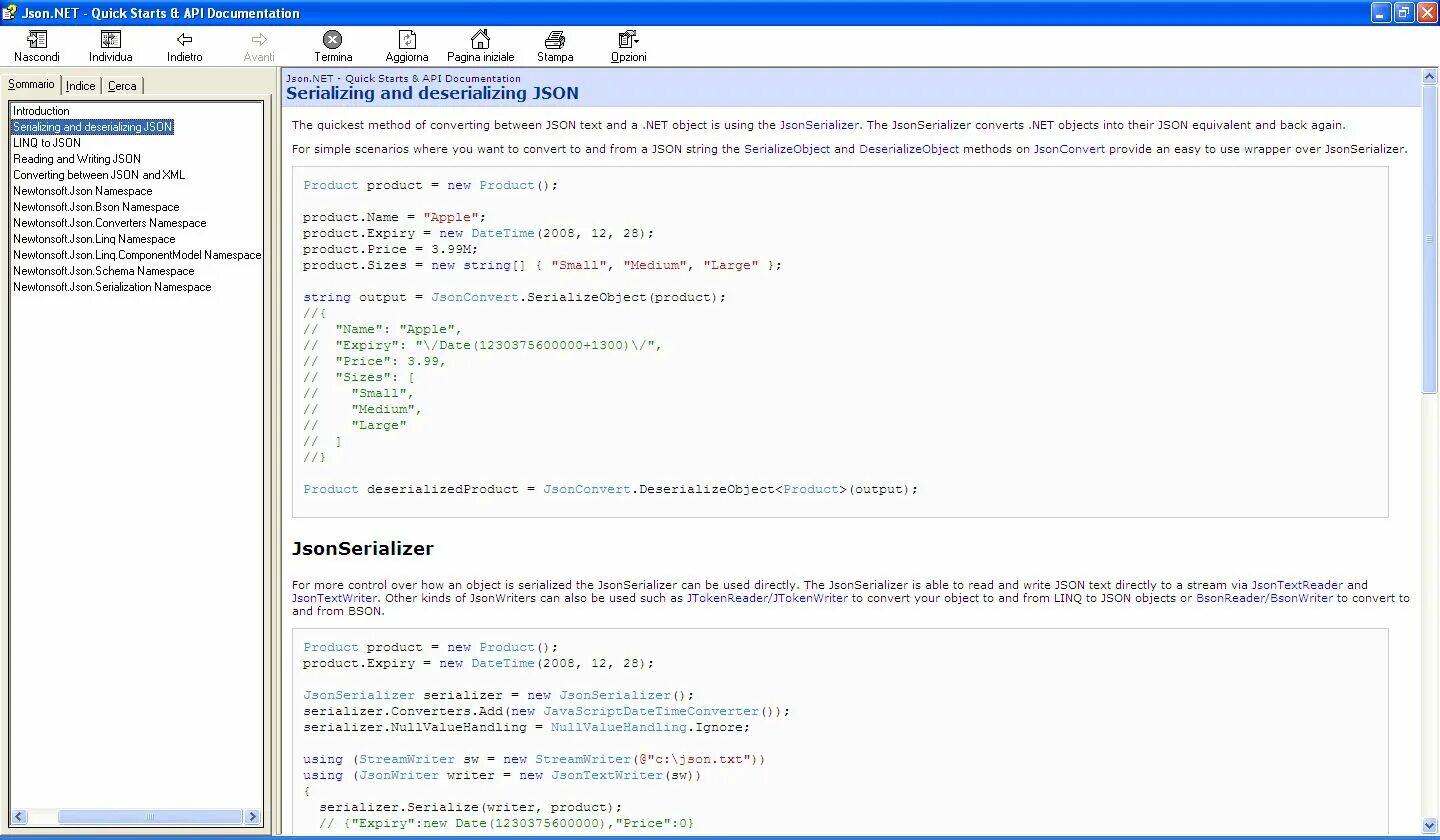Viewport: 1440px width, 840px height.
Task: Click 'Serializing and deserializing JSON' page title
Action: pos(432,94)
